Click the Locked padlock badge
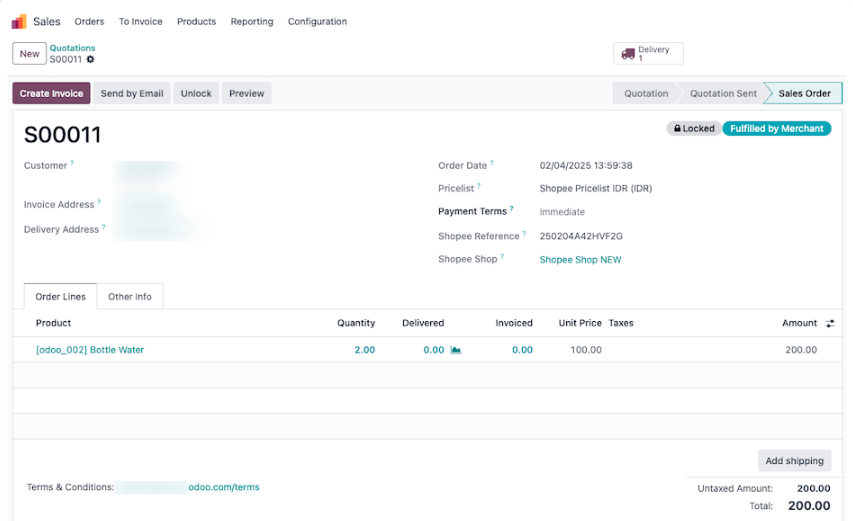 pos(694,128)
